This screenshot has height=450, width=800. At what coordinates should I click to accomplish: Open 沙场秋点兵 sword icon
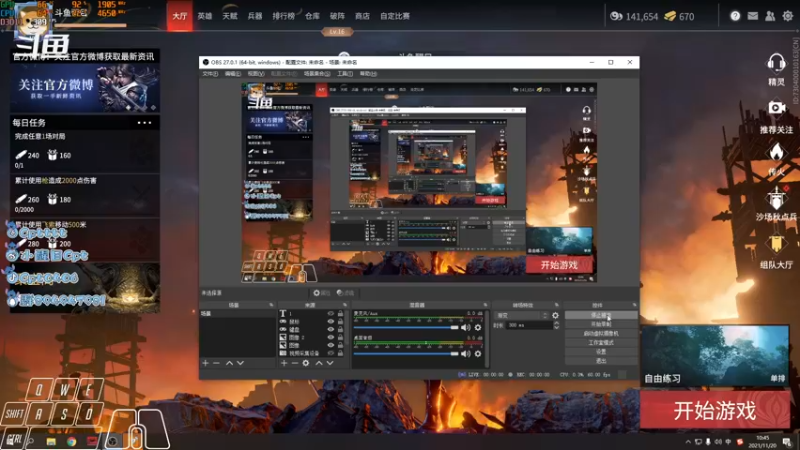pyautogui.click(x=776, y=198)
